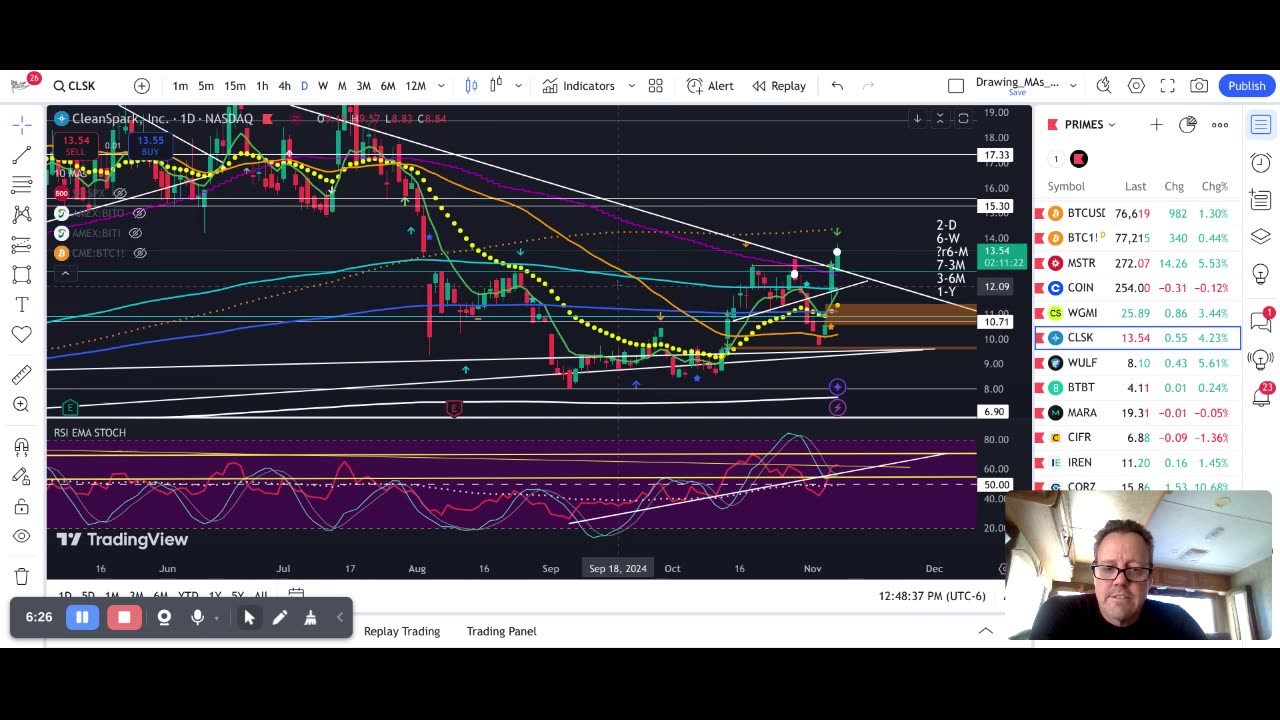Screen dimensions: 1280x720
Task: Enter Fullscreen mode
Action: (x=1168, y=86)
